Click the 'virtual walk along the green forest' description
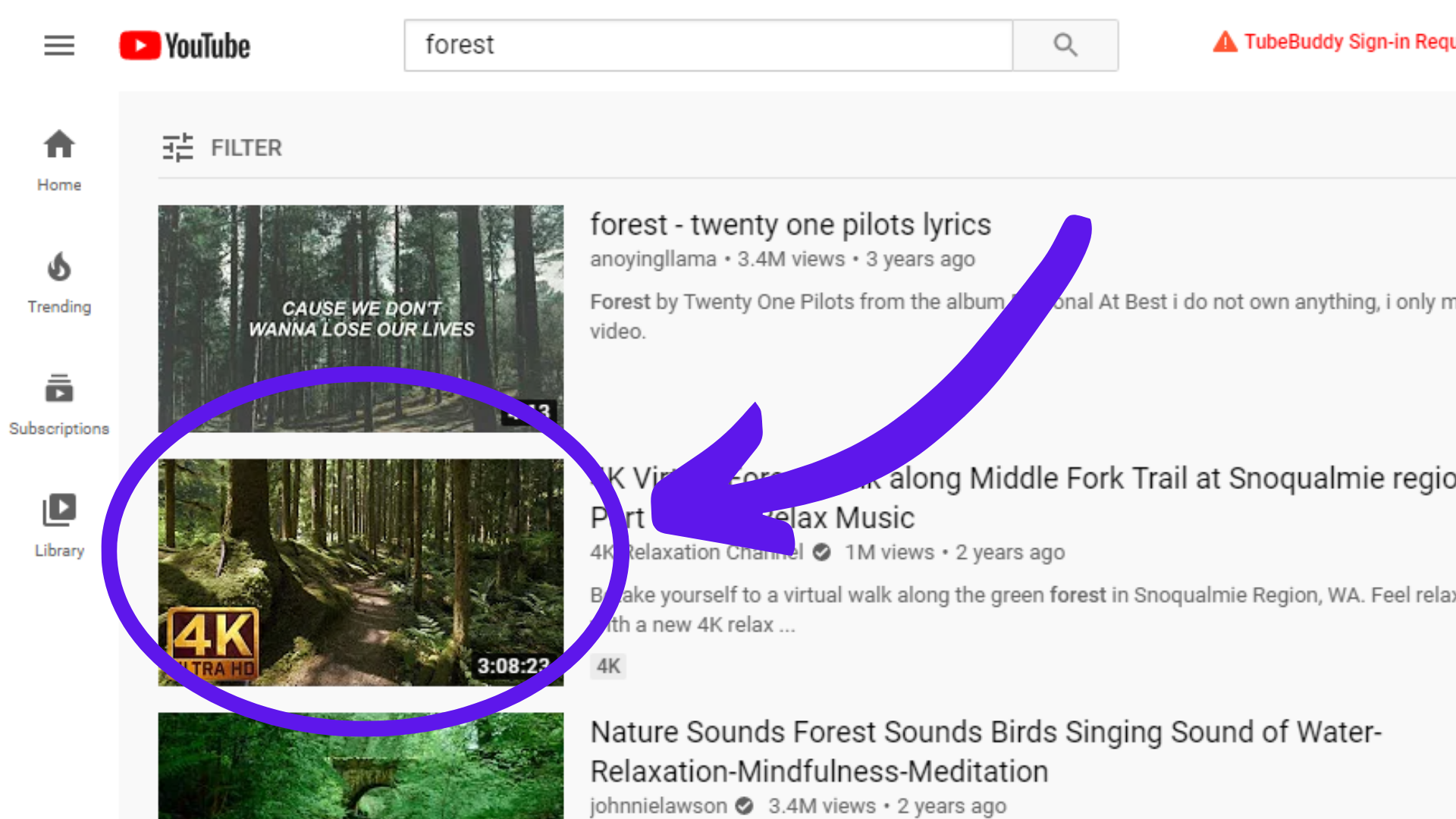 (x=1023, y=610)
